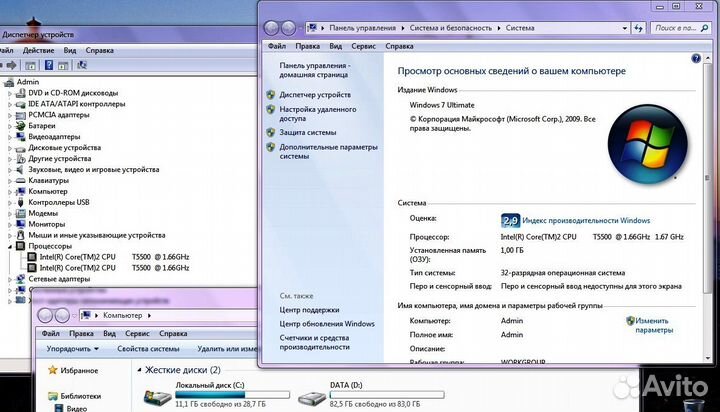This screenshot has height=412, width=720.
Task: Click Центр поддержки link
Action: tap(309, 310)
